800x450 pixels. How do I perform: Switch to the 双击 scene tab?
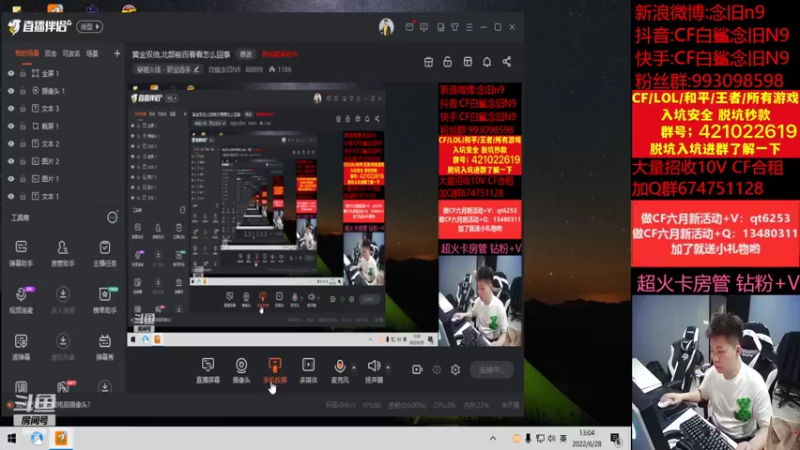51,54
